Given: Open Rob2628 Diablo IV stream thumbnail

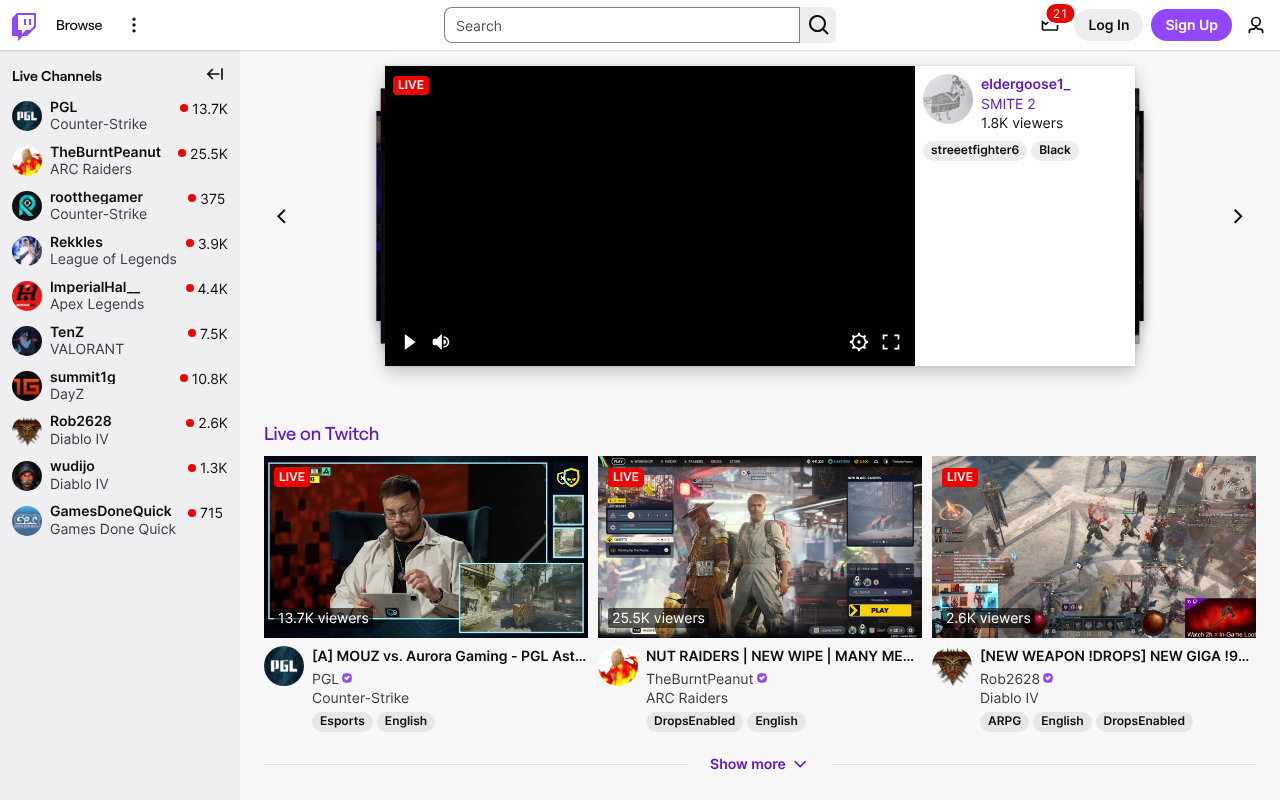Looking at the screenshot, I should (1094, 547).
